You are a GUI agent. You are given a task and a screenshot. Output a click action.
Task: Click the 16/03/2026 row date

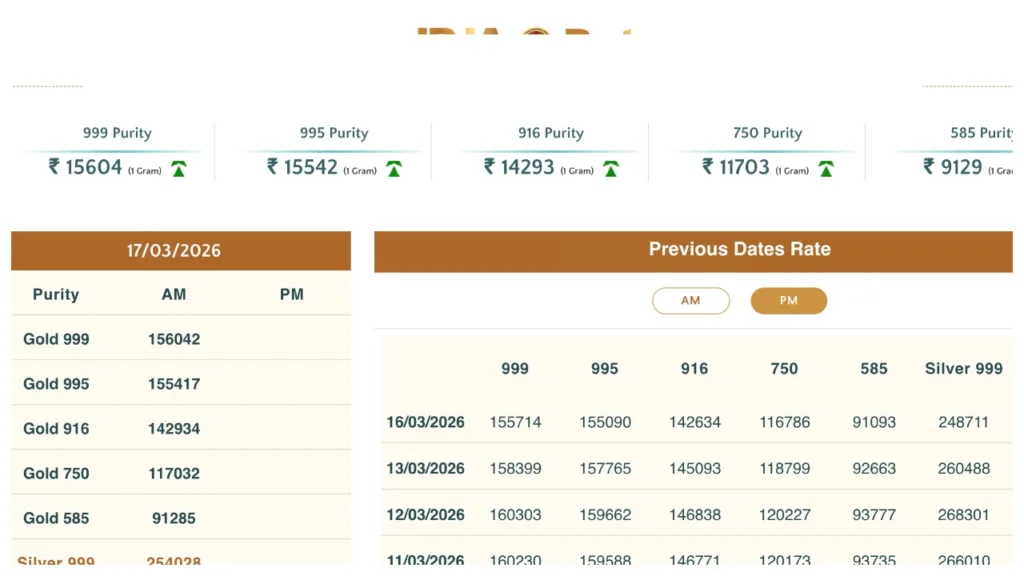[x=426, y=423]
